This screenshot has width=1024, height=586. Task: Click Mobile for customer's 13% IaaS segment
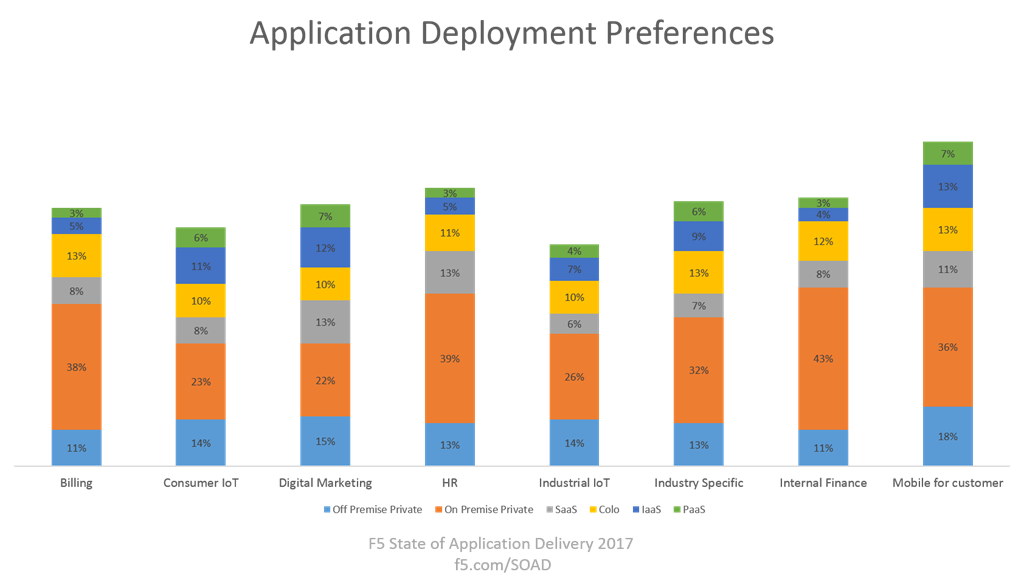pyautogui.click(x=948, y=186)
